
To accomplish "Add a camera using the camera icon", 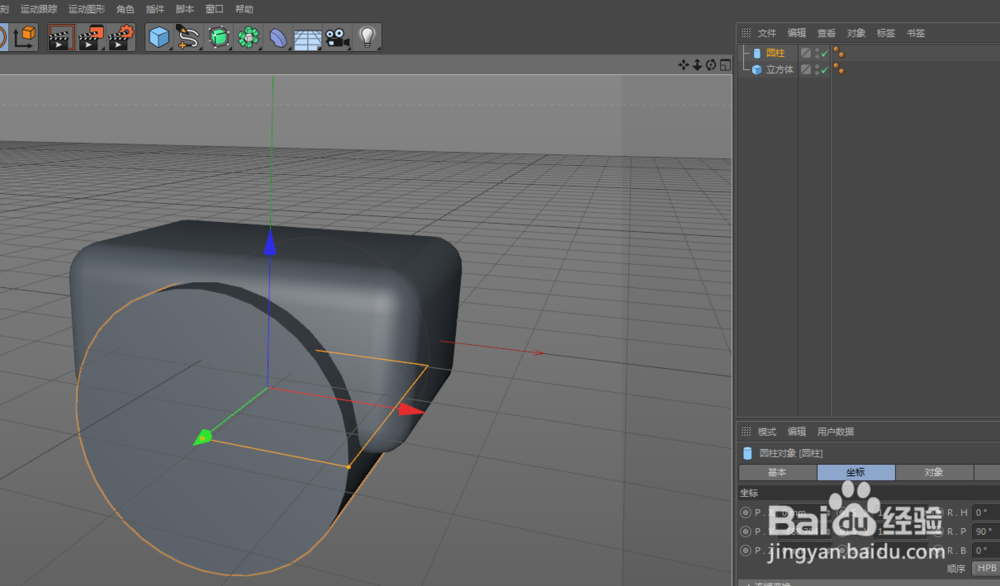I will 337,37.
